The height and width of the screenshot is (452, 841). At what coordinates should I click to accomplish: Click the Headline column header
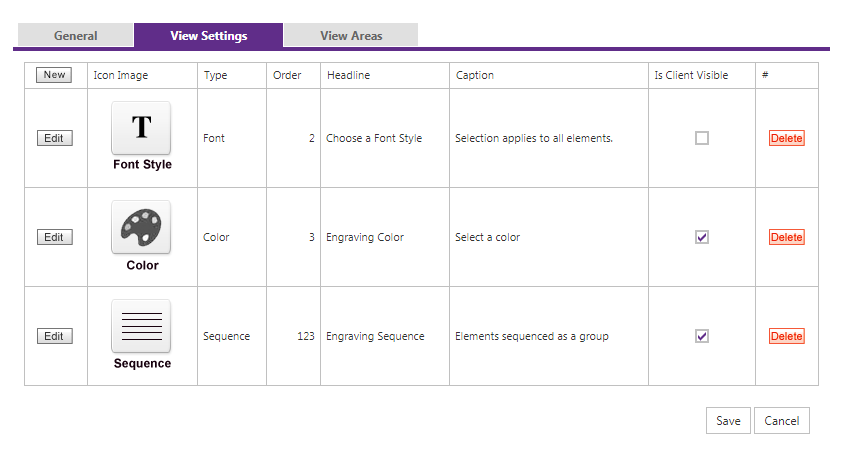pyautogui.click(x=348, y=76)
